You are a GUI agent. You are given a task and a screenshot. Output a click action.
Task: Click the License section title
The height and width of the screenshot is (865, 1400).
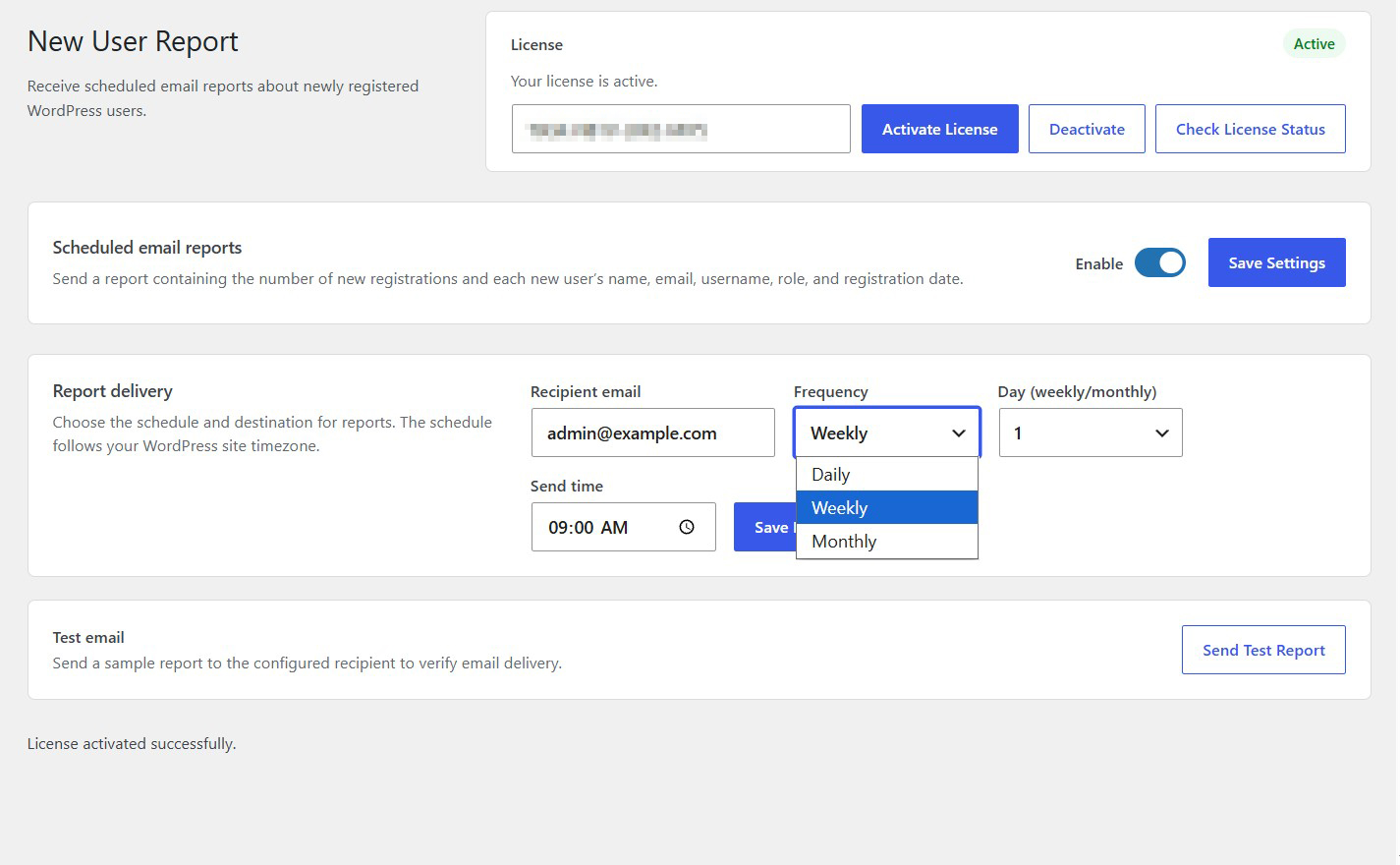[x=536, y=44]
